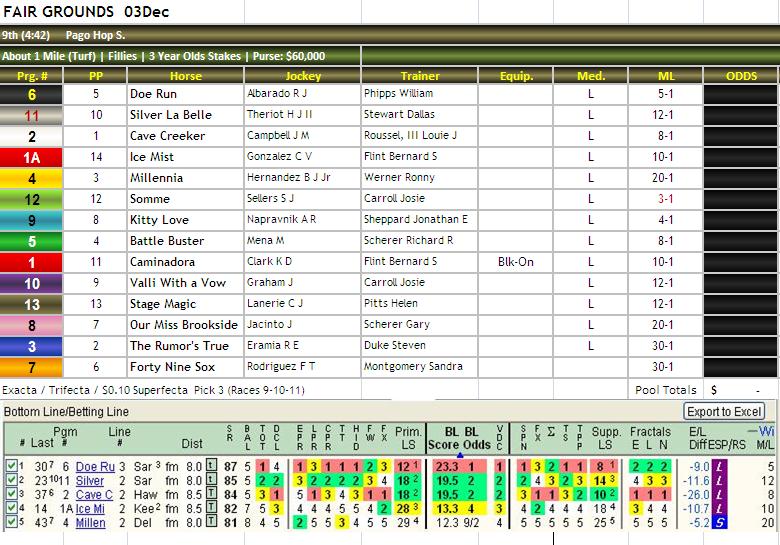This screenshot has height=545, width=780.
Task: Click the boxed T icon in Millennia row
Action: coord(211,523)
